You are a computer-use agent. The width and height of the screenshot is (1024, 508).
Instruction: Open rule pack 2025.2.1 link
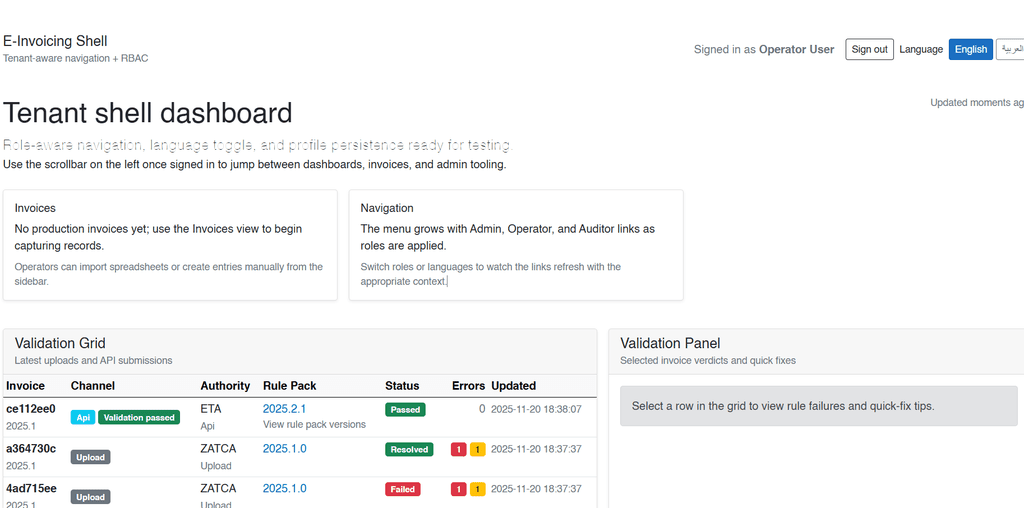point(284,409)
